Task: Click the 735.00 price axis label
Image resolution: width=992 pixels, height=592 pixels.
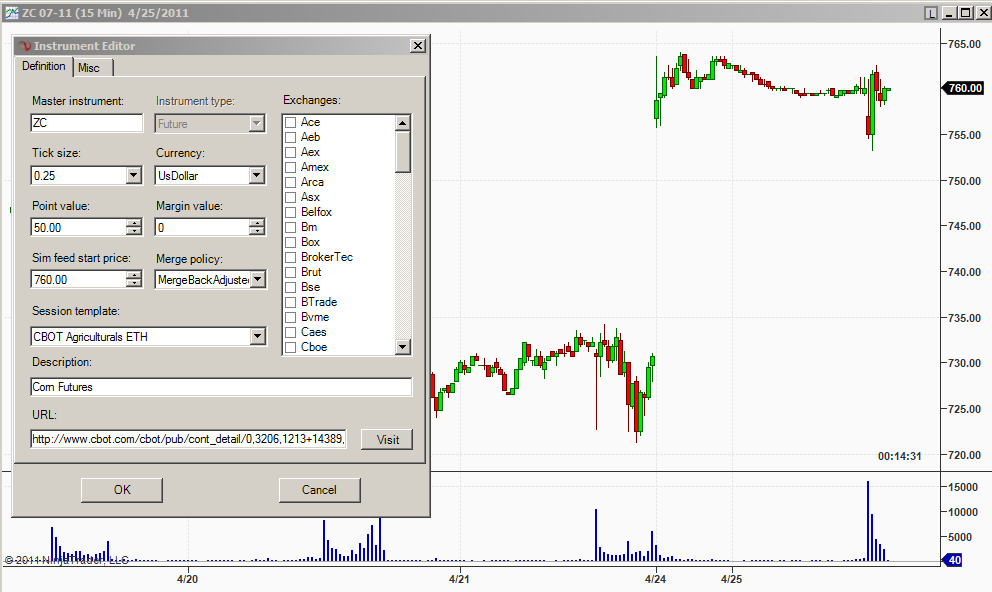Action: [x=964, y=318]
